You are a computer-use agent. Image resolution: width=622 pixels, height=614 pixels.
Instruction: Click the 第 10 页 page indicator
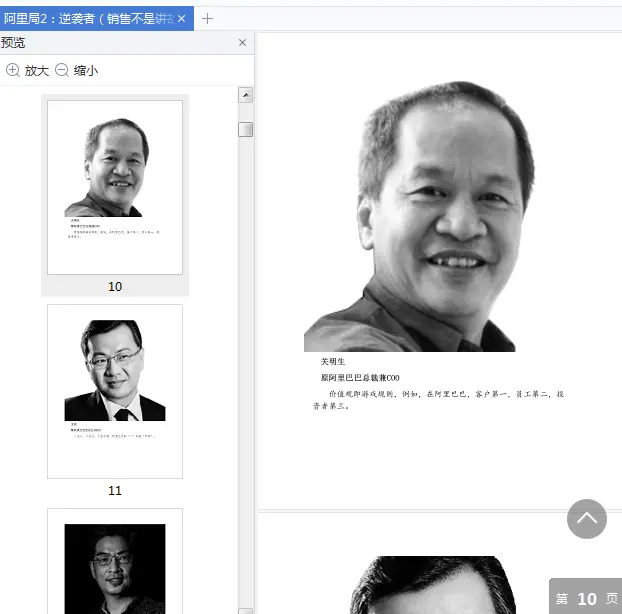click(x=586, y=598)
